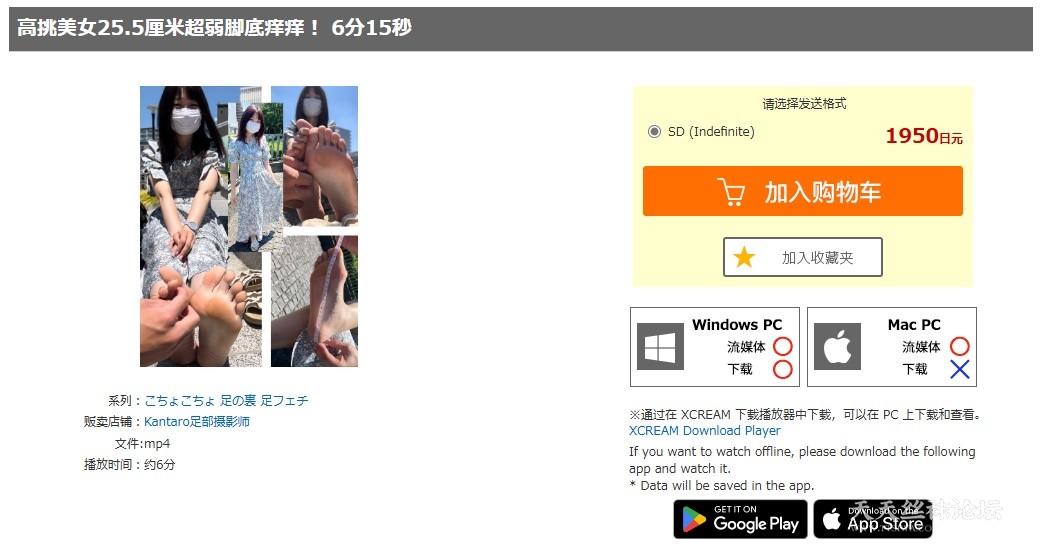Click the Mac PC 流媒体 red circle
Image resolution: width=1042 pixels, height=557 pixels.
point(960,346)
